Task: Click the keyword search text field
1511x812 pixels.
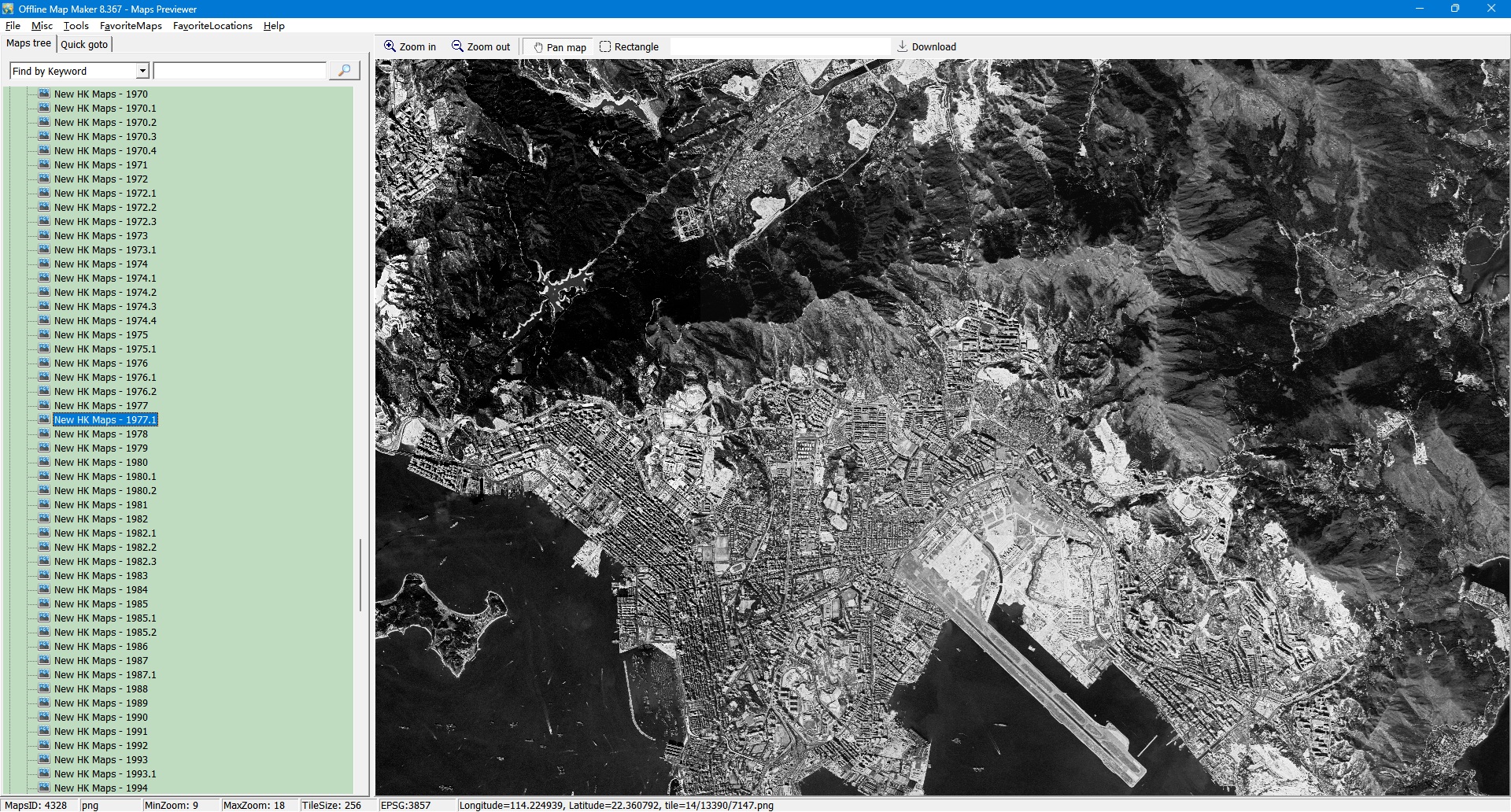Action: pos(240,71)
